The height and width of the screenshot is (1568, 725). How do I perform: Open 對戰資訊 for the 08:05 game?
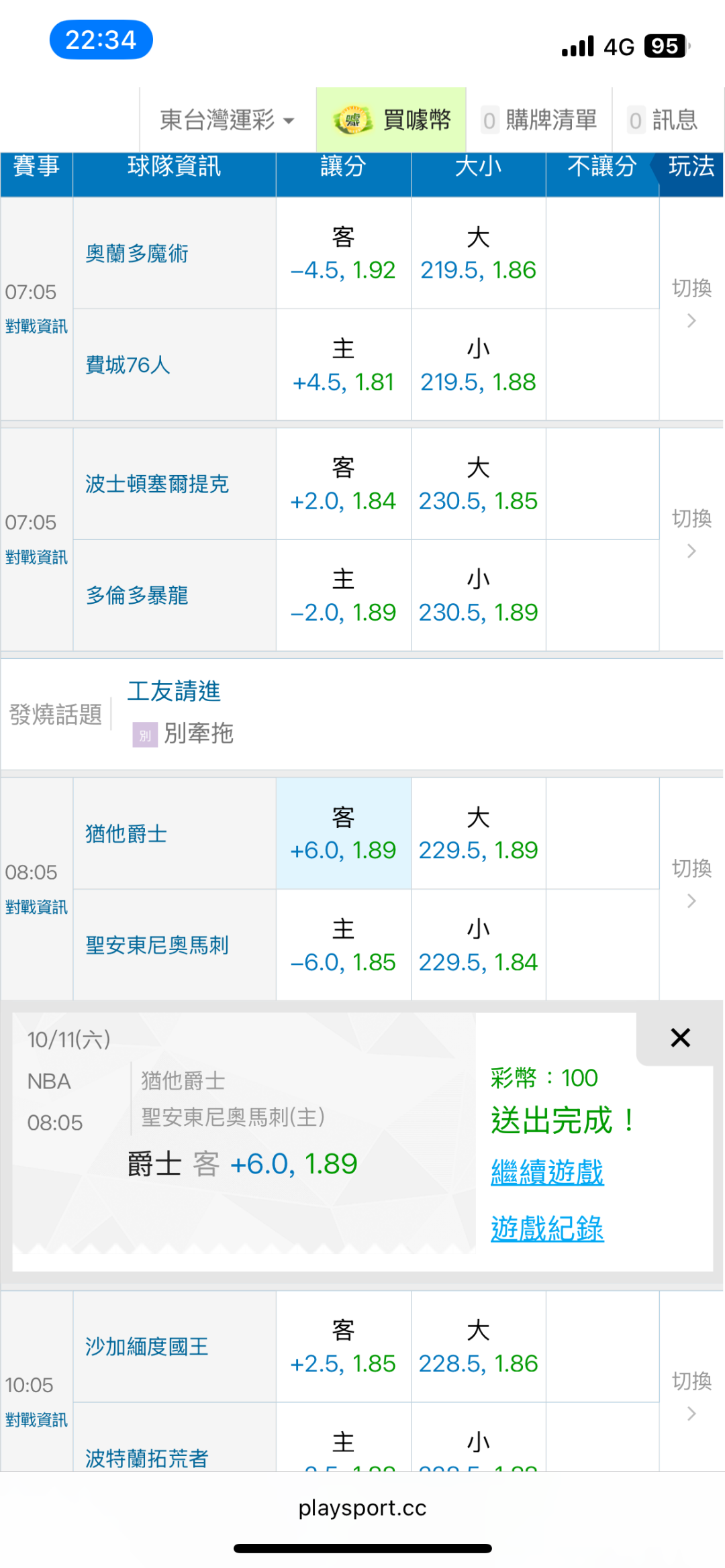pyautogui.click(x=36, y=907)
